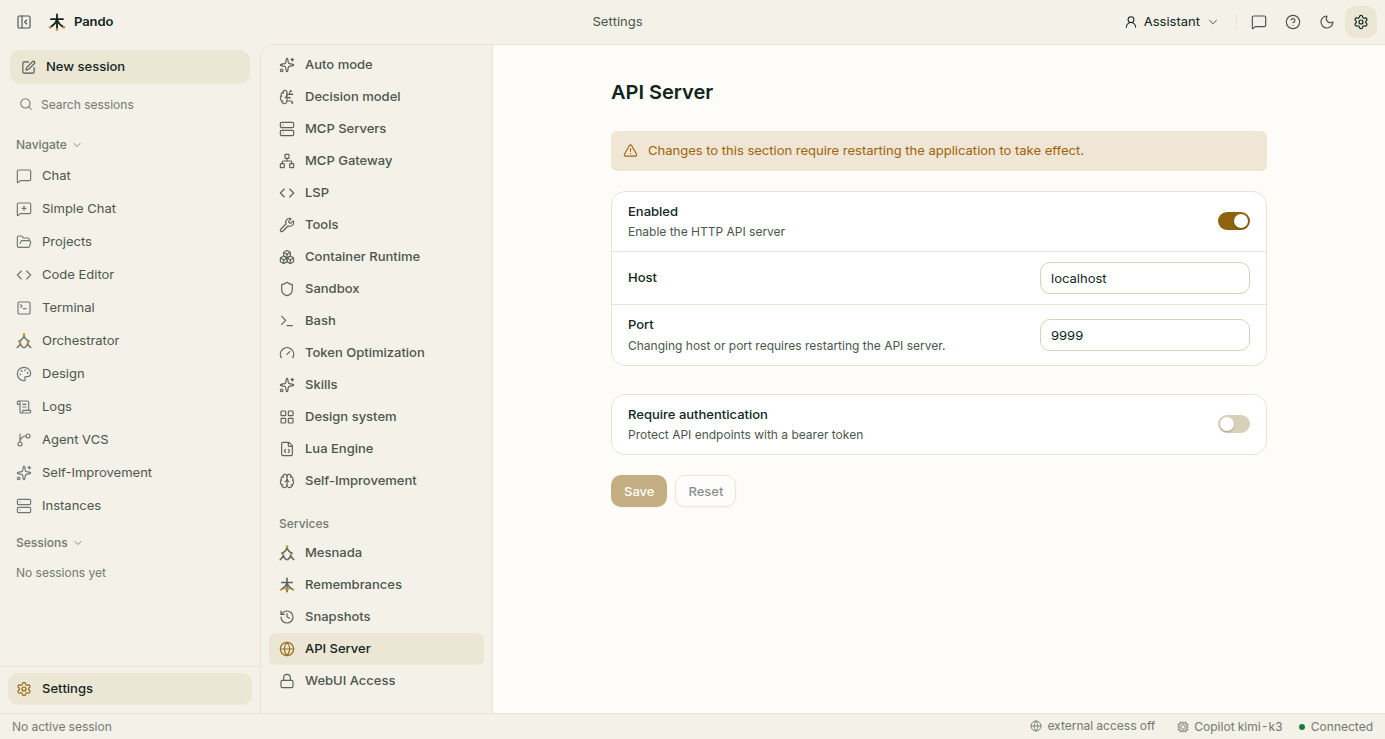The width and height of the screenshot is (1385, 739).
Task: Click the Save button
Action: (x=639, y=491)
